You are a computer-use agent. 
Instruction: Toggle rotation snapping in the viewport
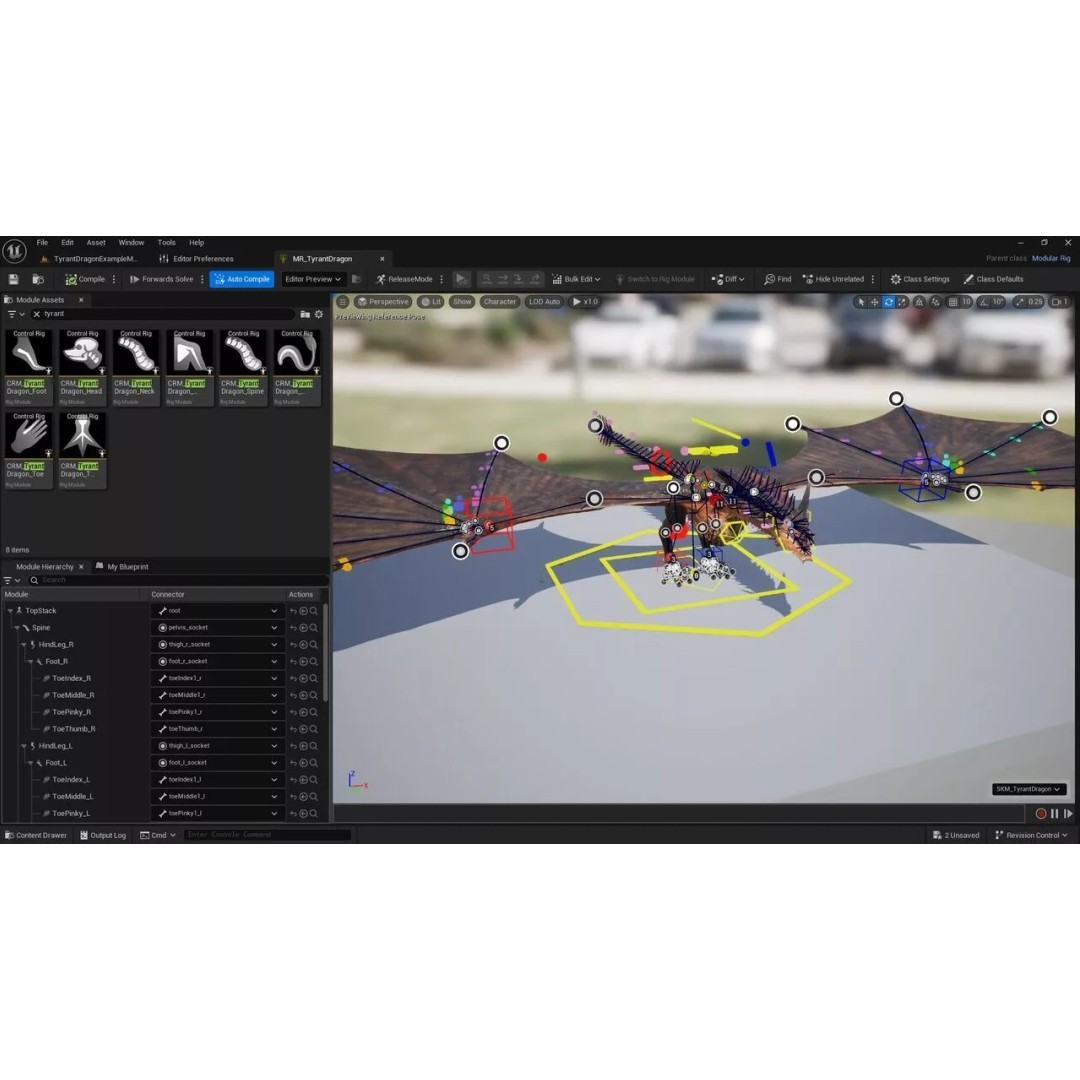(983, 302)
